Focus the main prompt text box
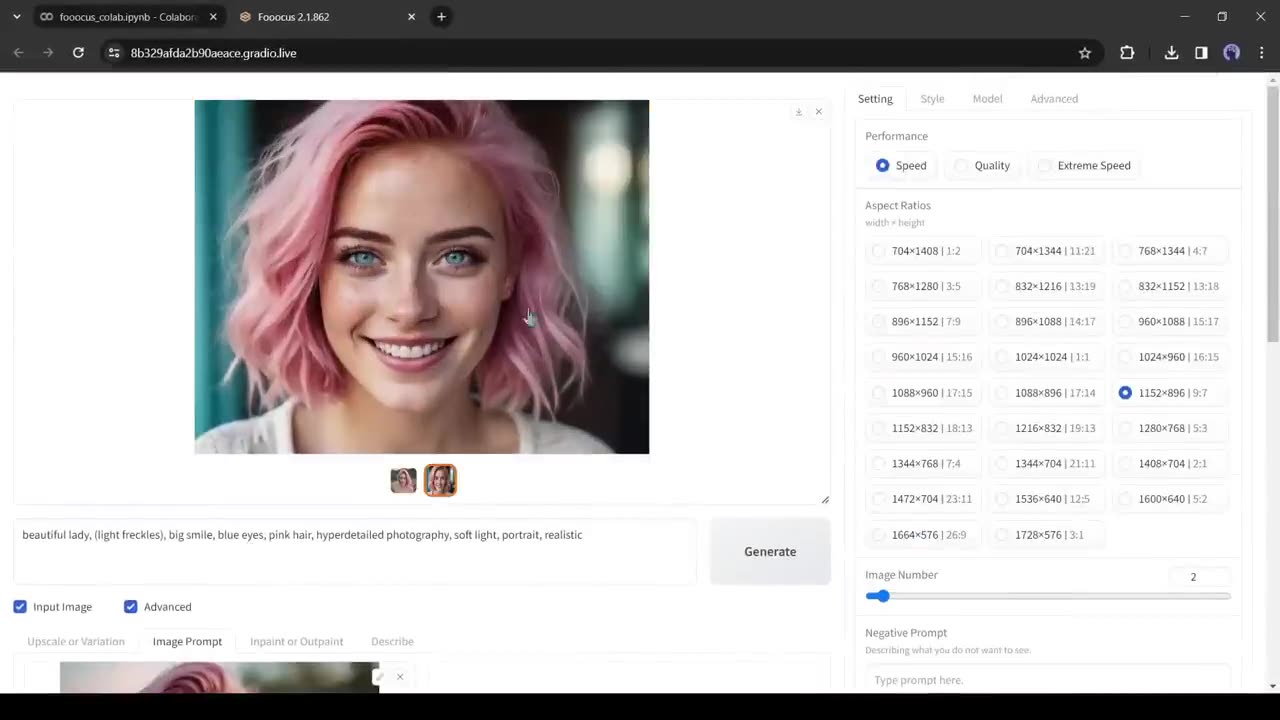Screen dimensions: 1280x720 tap(355, 550)
